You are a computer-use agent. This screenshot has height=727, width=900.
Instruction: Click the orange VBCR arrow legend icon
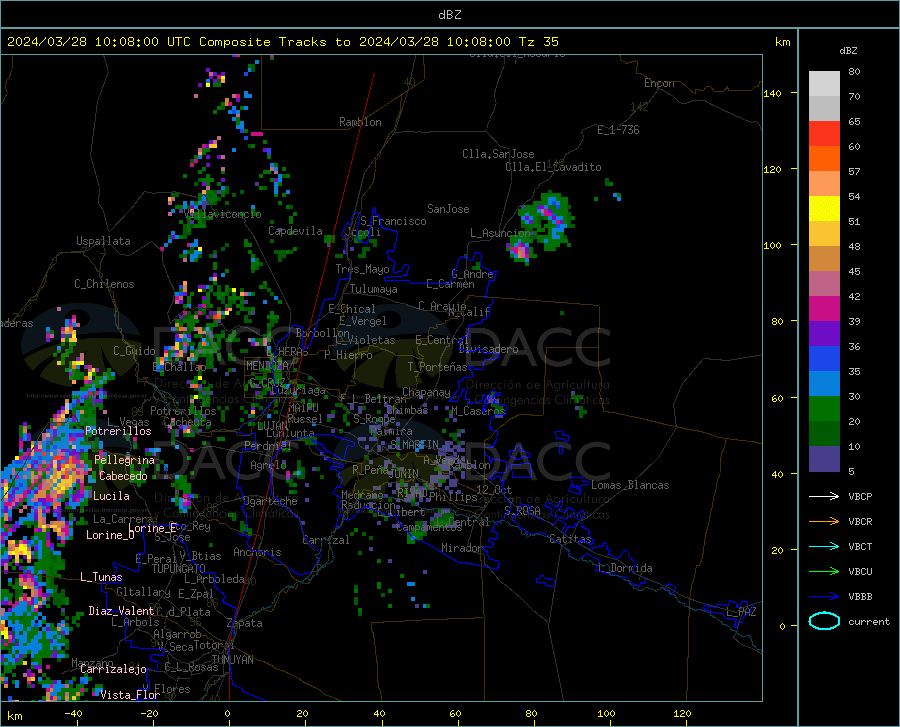coord(824,521)
